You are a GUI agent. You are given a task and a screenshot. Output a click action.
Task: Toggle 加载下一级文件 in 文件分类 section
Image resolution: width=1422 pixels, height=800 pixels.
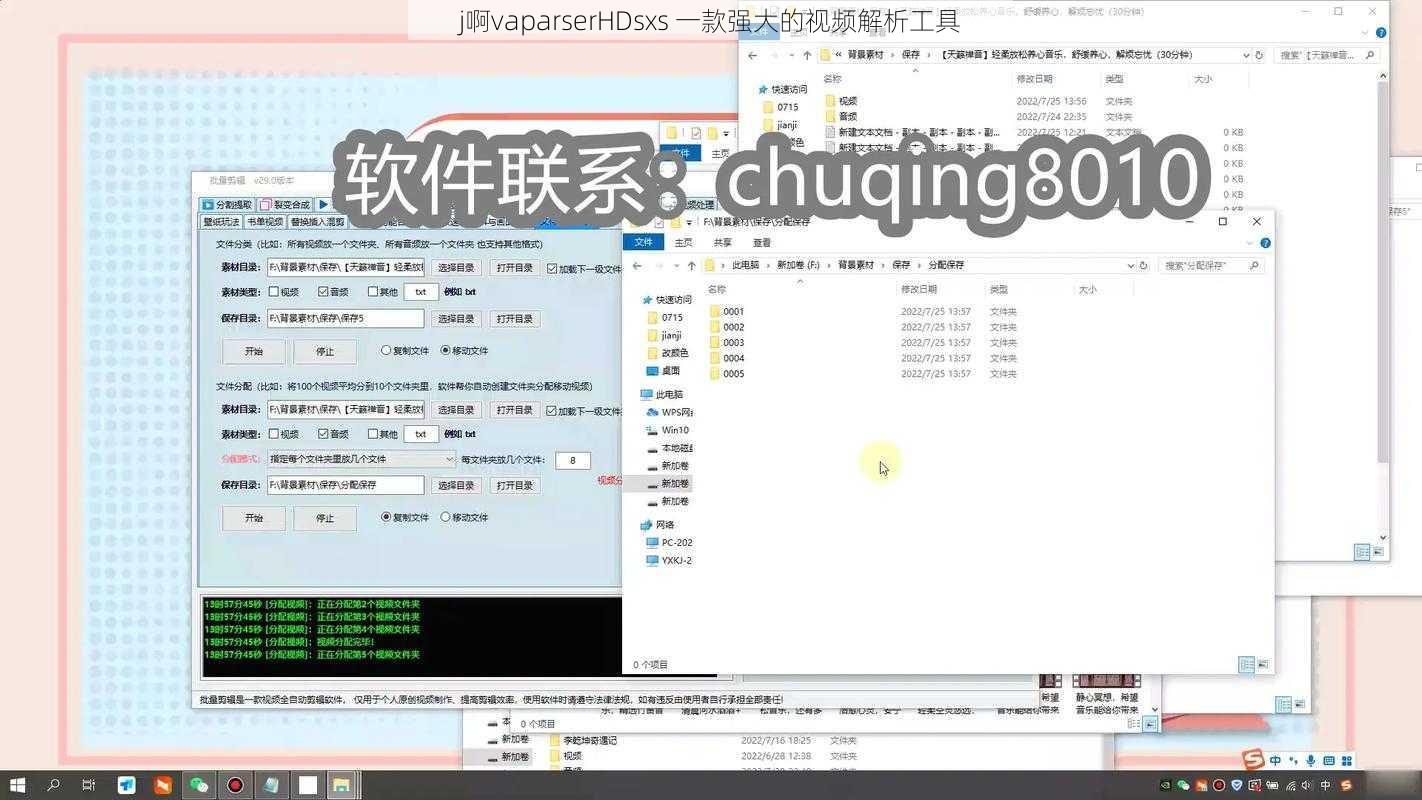[x=551, y=268]
